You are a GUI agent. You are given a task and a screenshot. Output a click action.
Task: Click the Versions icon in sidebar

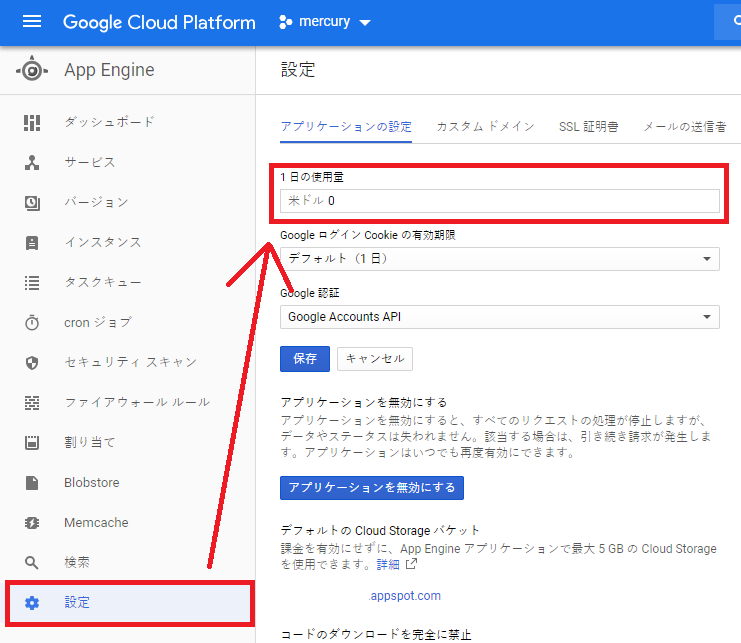click(32, 202)
